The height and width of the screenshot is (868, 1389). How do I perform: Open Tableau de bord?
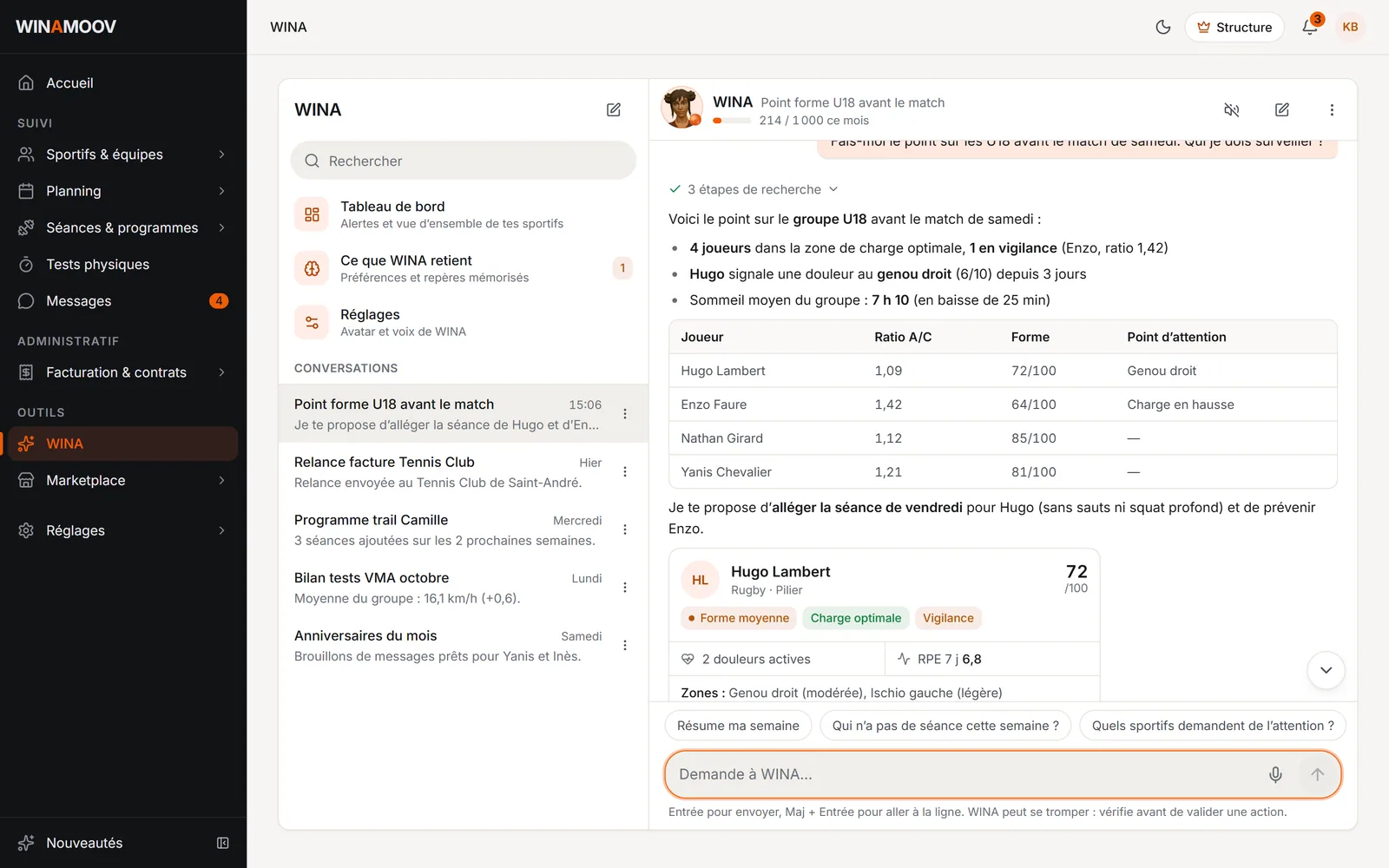pyautogui.click(x=463, y=214)
